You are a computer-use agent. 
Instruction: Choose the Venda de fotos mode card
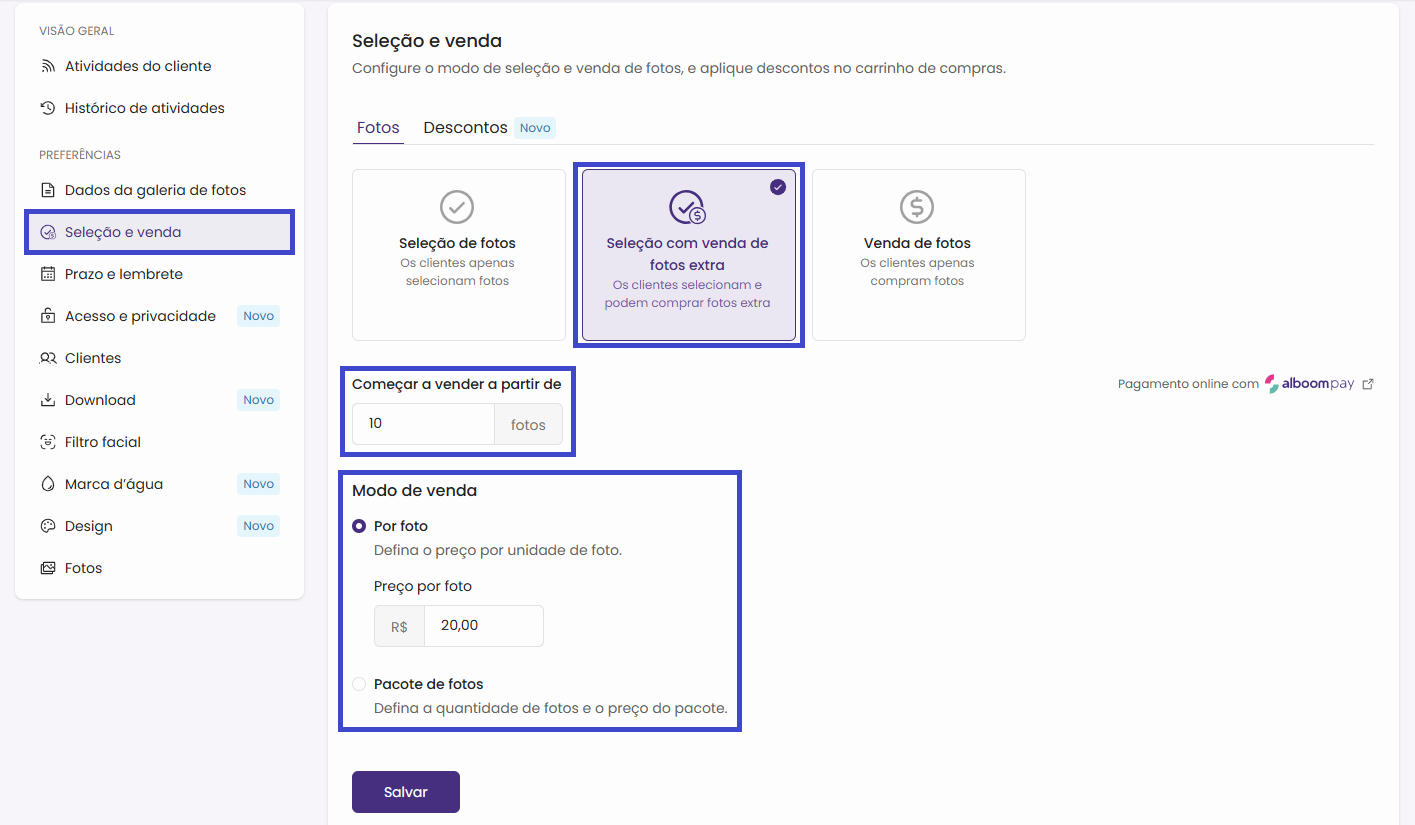[917, 255]
